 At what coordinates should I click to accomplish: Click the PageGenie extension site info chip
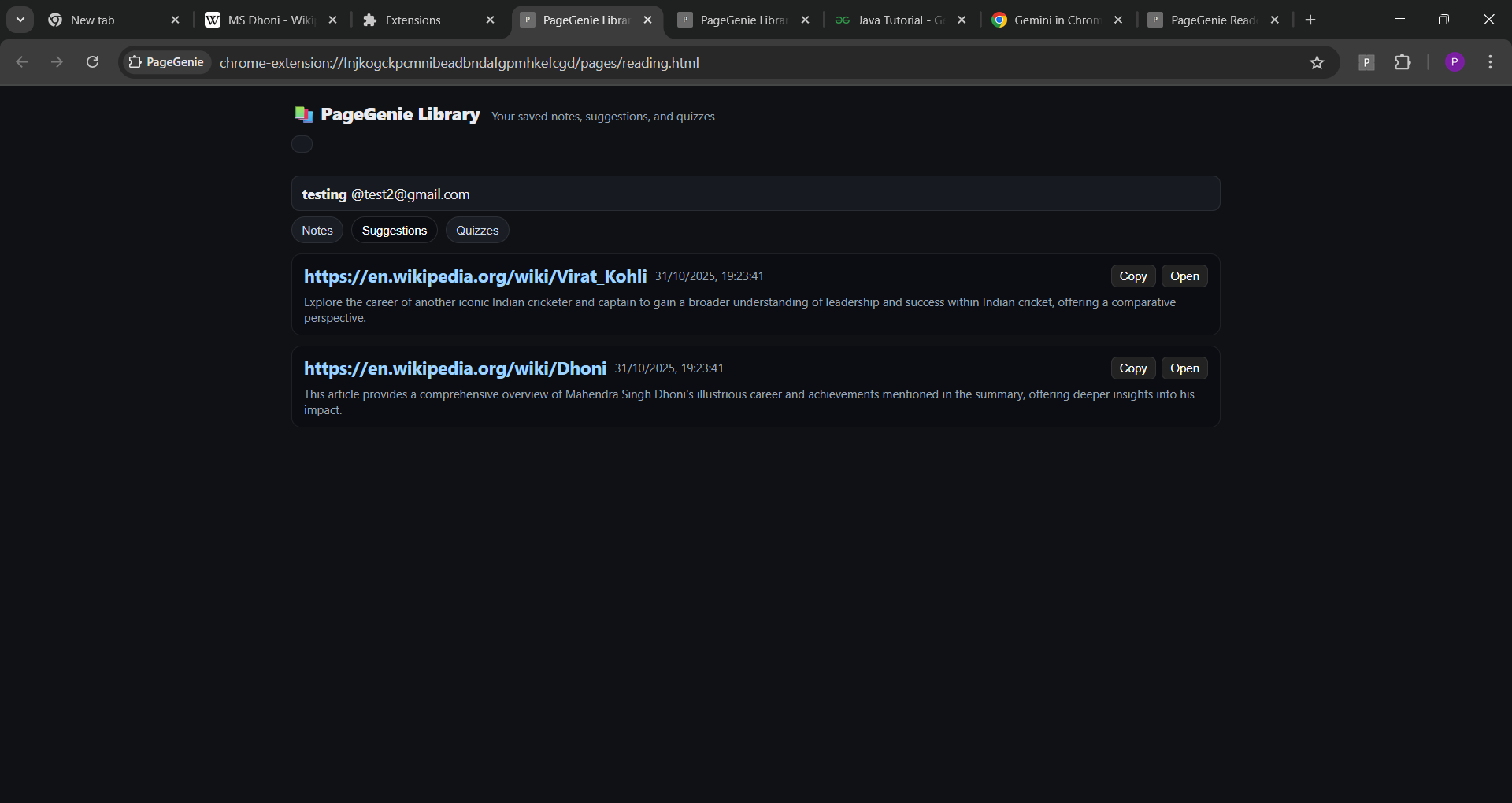[166, 62]
